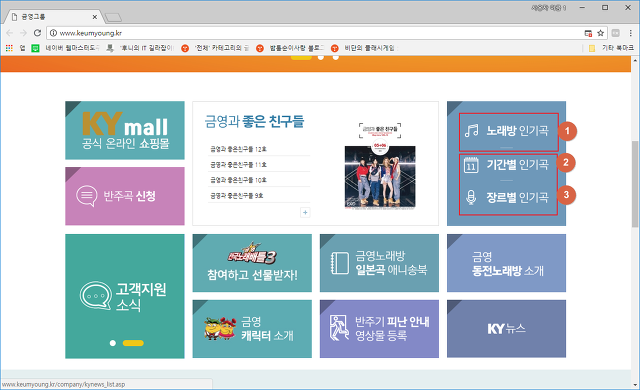Viewport: 640px width, 390px height.
Task: Bookmark this page with the star icon
Action: pos(600,33)
